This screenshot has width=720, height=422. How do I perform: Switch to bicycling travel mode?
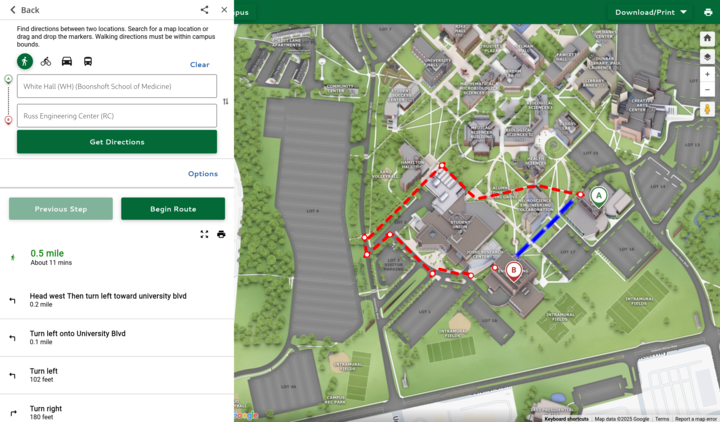(x=46, y=61)
